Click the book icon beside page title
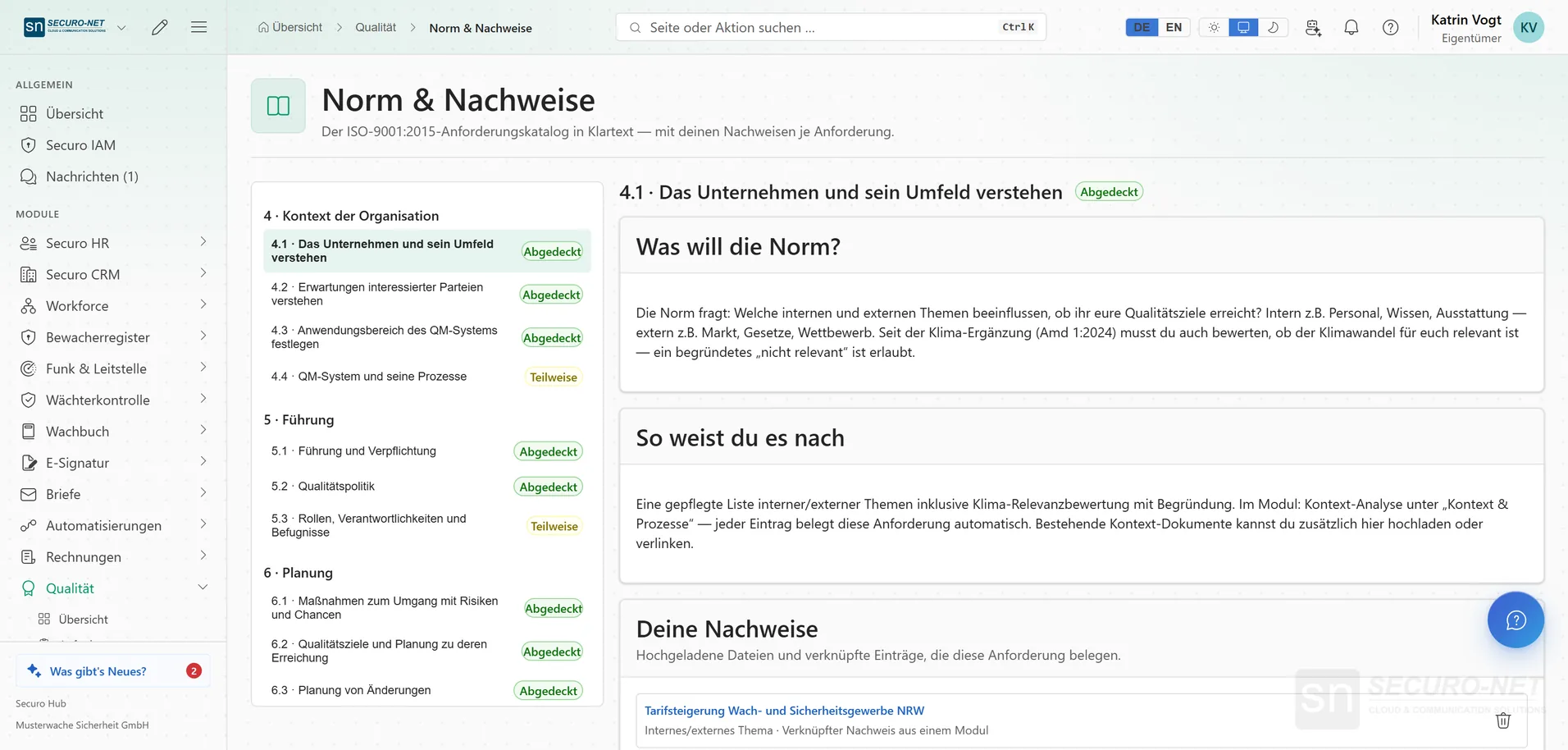The width and height of the screenshot is (1568, 750). pyautogui.click(x=278, y=106)
